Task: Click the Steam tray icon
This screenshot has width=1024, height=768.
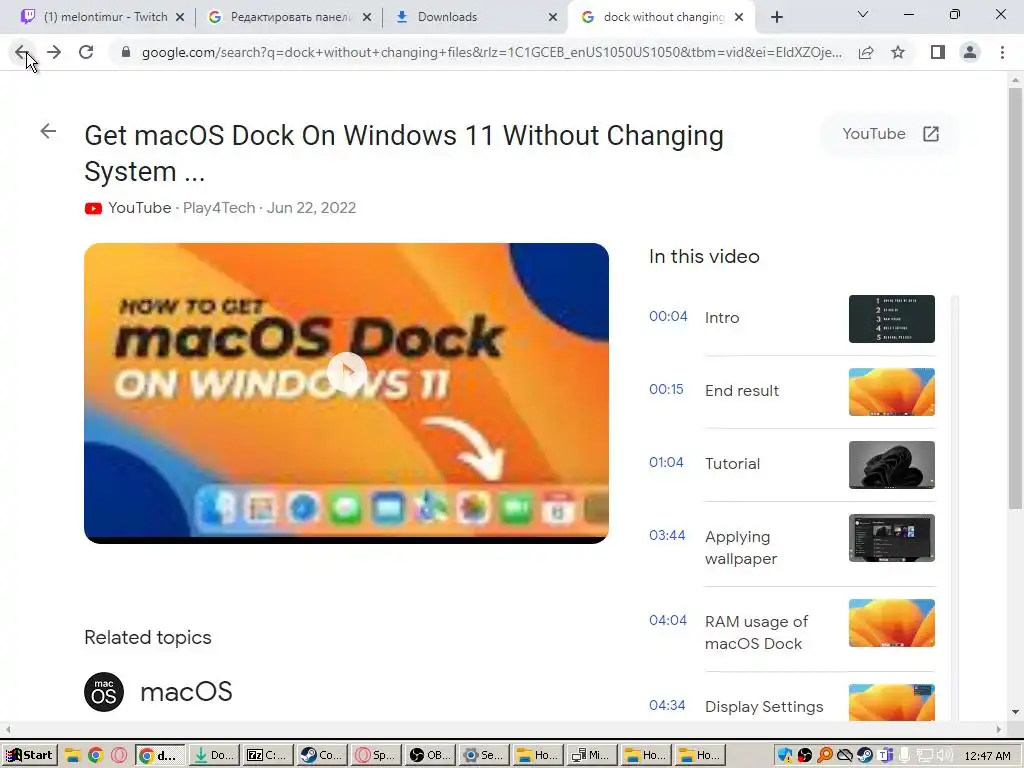Action: [x=865, y=756]
